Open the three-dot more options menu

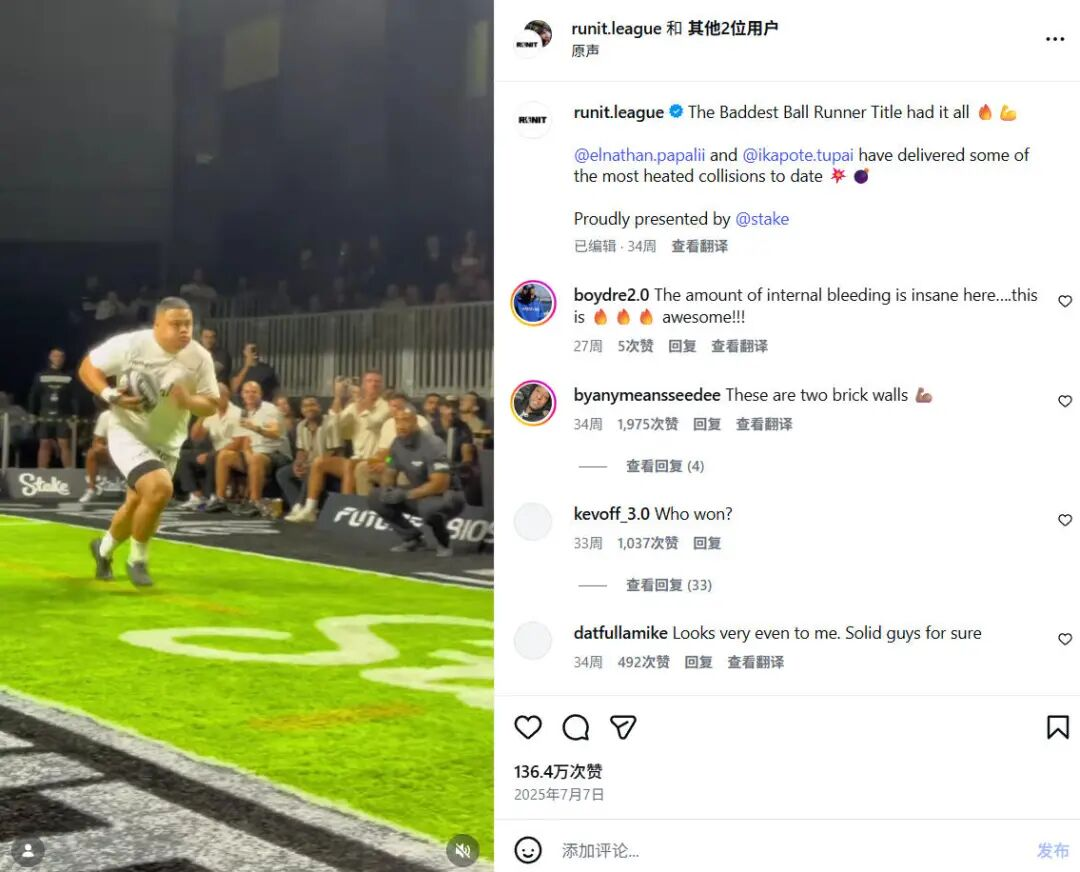click(1055, 39)
